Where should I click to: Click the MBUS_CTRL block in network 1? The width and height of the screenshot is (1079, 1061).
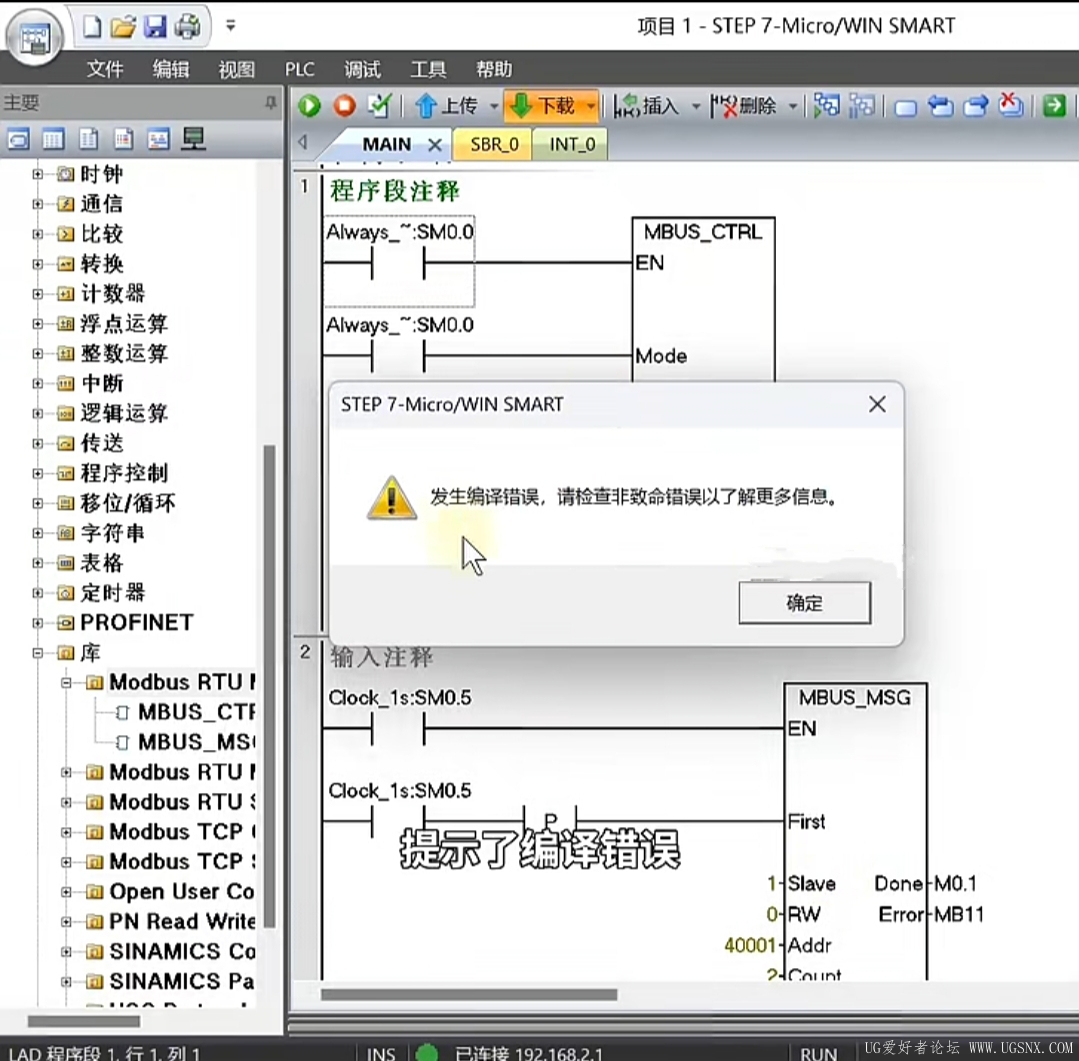(x=703, y=301)
